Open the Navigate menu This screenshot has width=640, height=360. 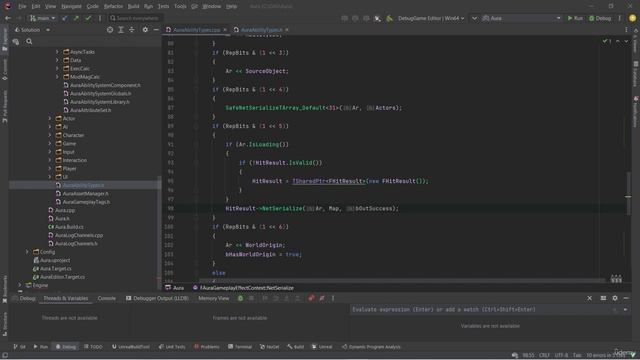tap(71, 7)
